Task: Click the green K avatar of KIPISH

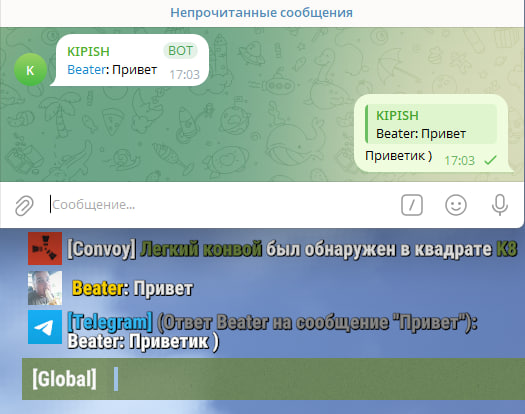Action: click(x=30, y=70)
